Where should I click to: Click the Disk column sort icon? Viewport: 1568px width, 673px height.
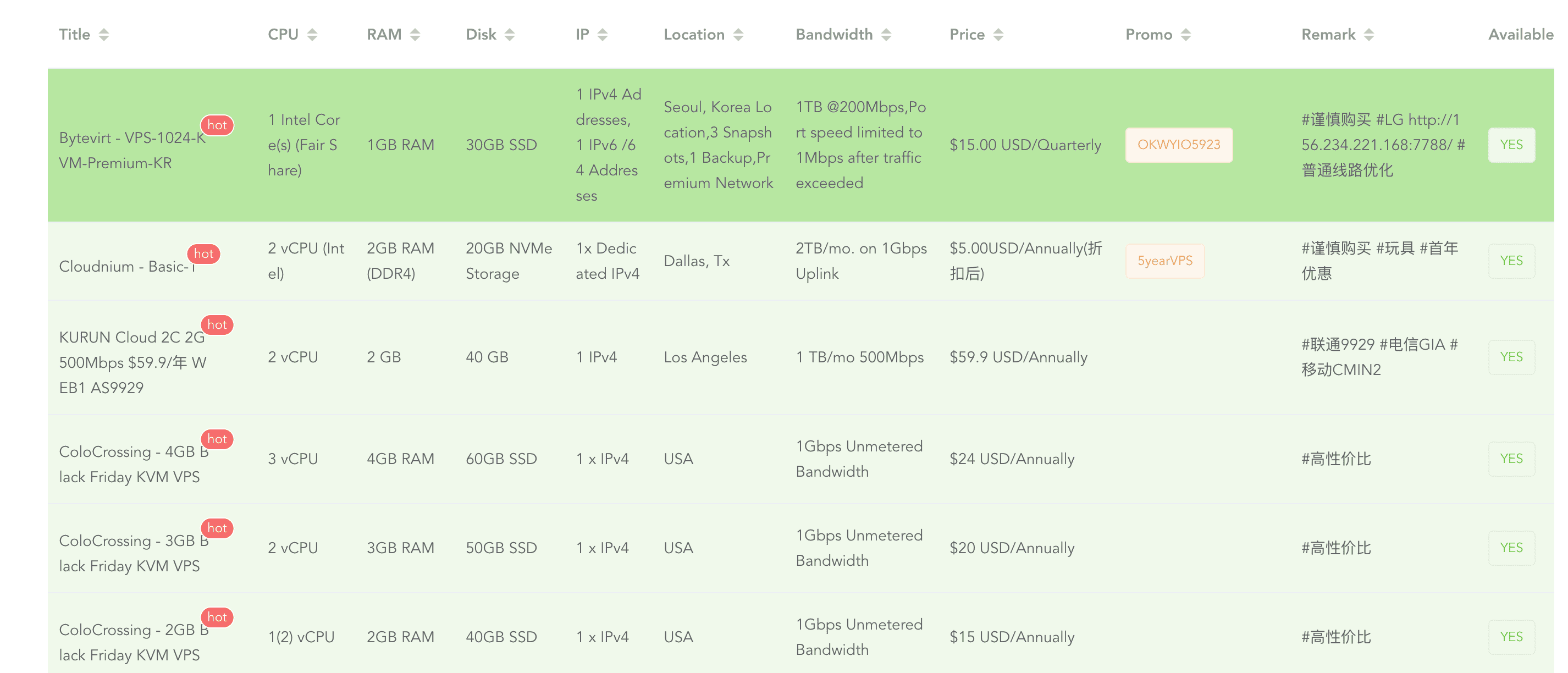pos(510,35)
